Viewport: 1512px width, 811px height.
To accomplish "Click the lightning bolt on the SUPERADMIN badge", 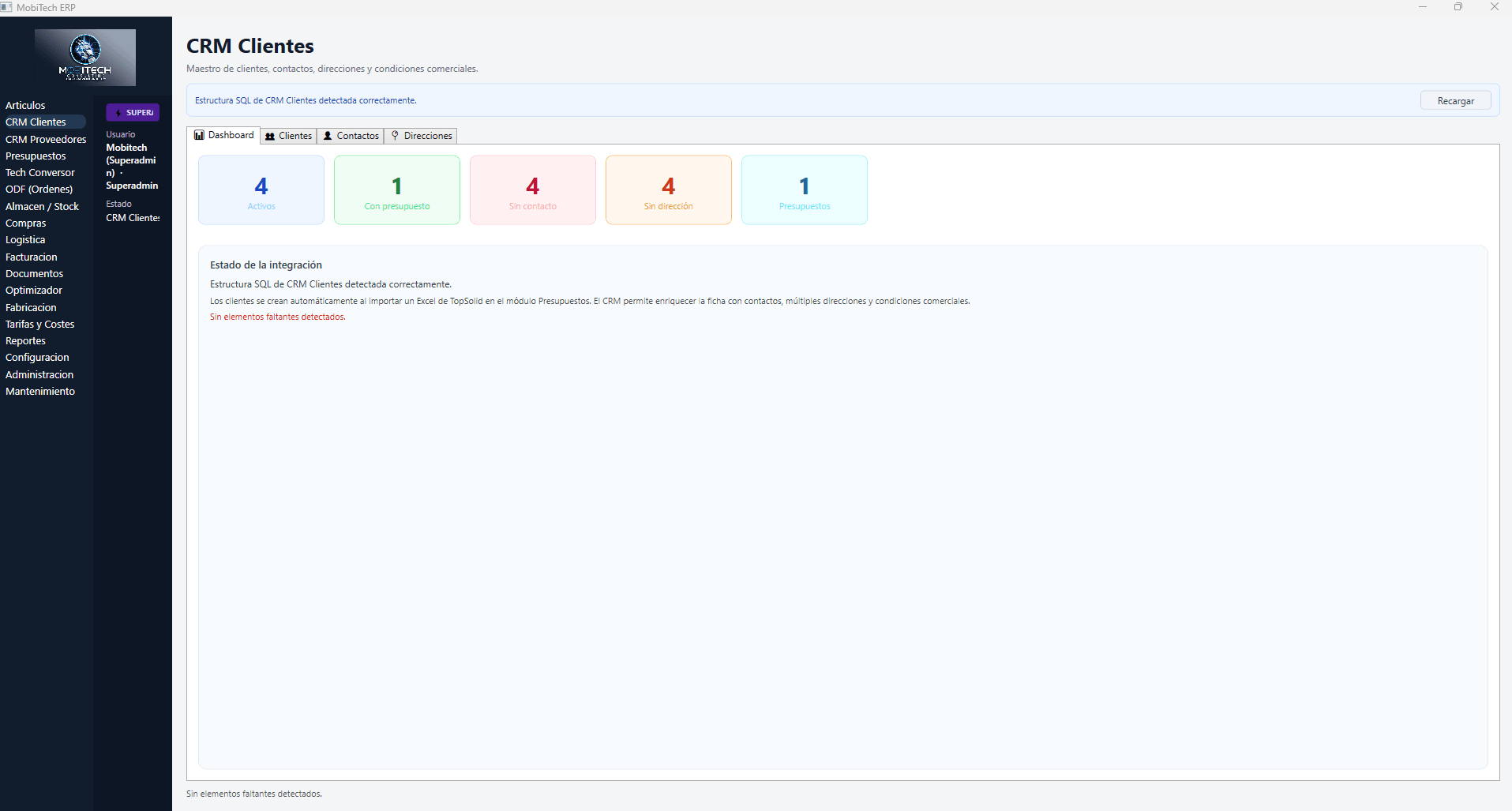I will 116,112.
